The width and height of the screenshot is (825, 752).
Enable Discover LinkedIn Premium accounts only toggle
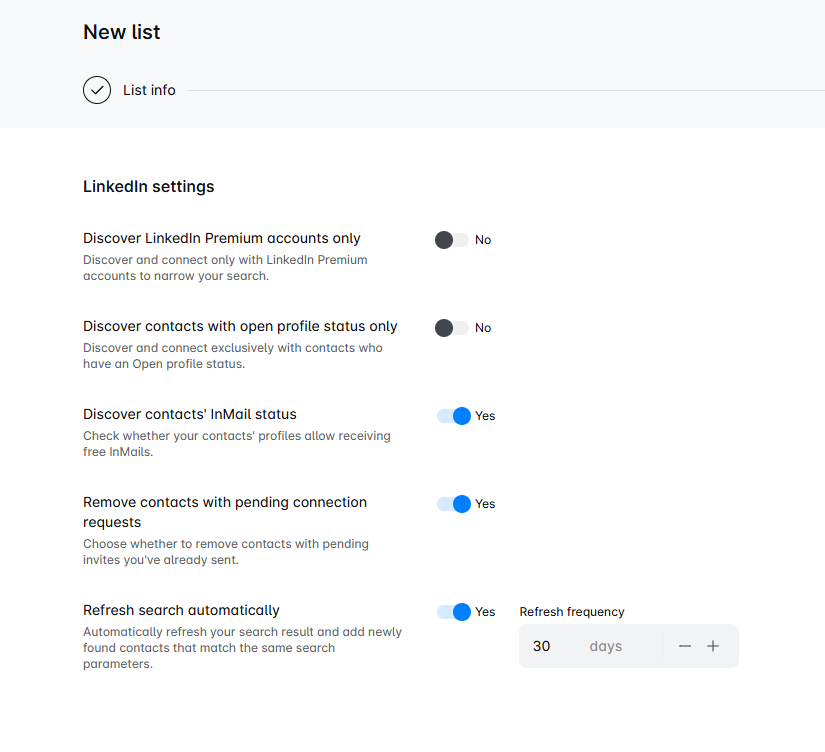[452, 240]
